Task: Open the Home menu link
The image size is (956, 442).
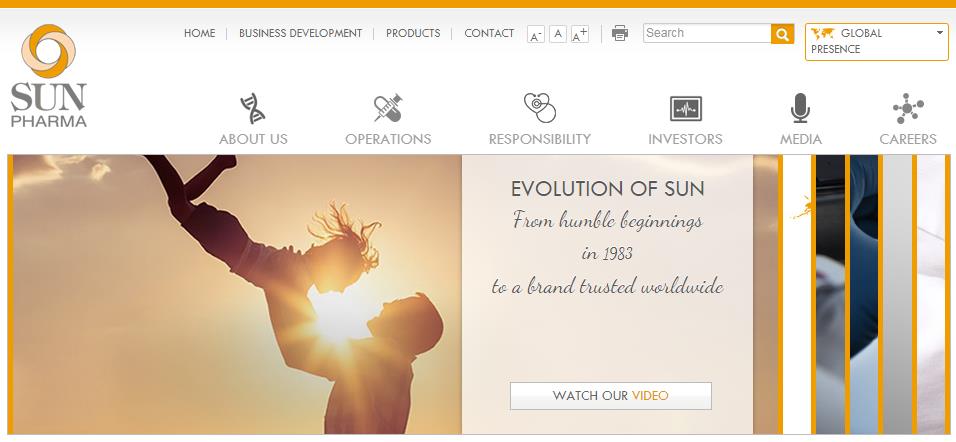Action: (x=199, y=33)
